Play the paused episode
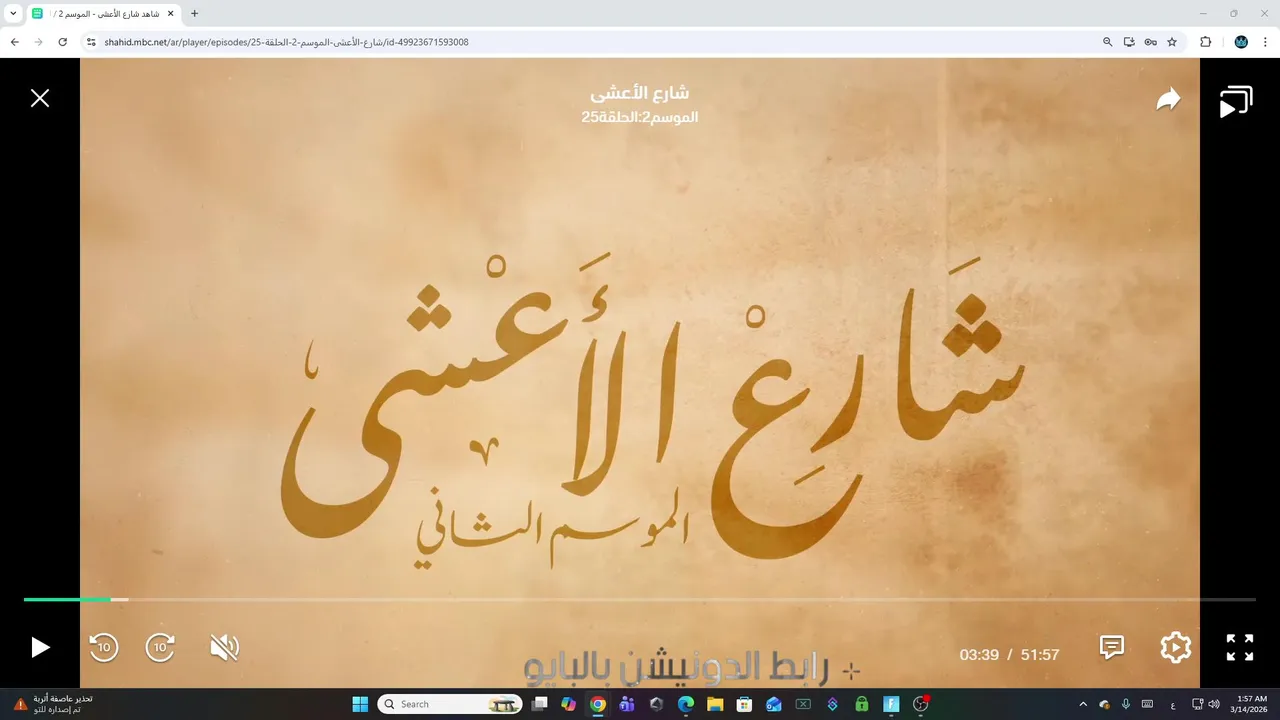The height and width of the screenshot is (720, 1280). pyautogui.click(x=40, y=647)
